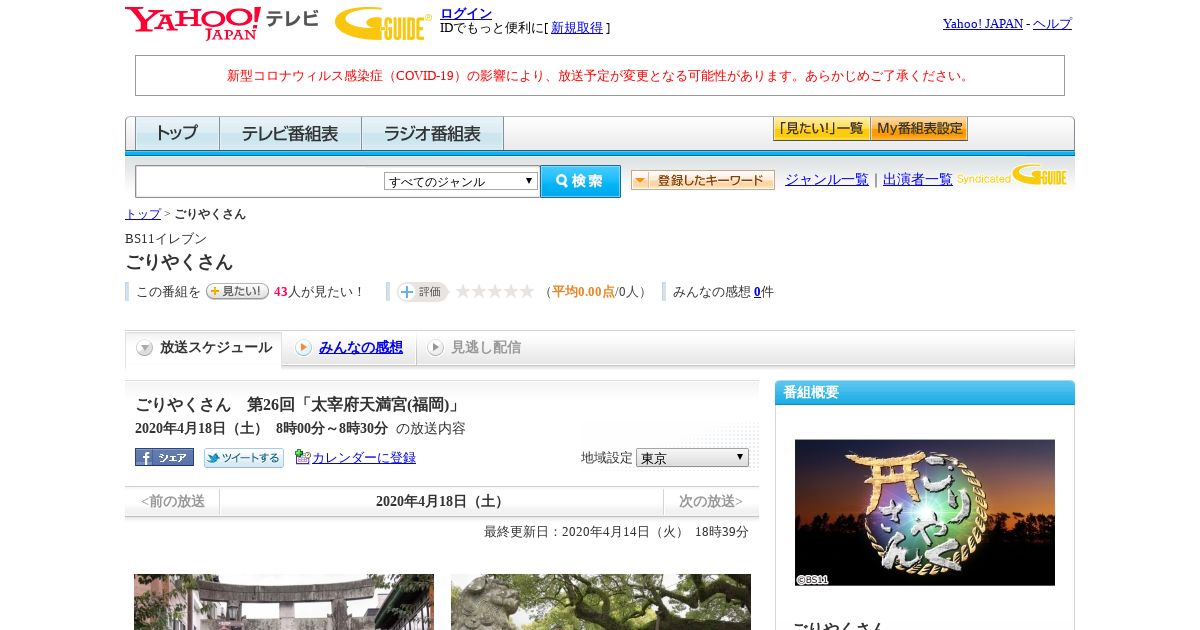This screenshot has width=1200, height=630.
Task: Click the ごりやくさん program thumbnail image
Action: click(925, 512)
